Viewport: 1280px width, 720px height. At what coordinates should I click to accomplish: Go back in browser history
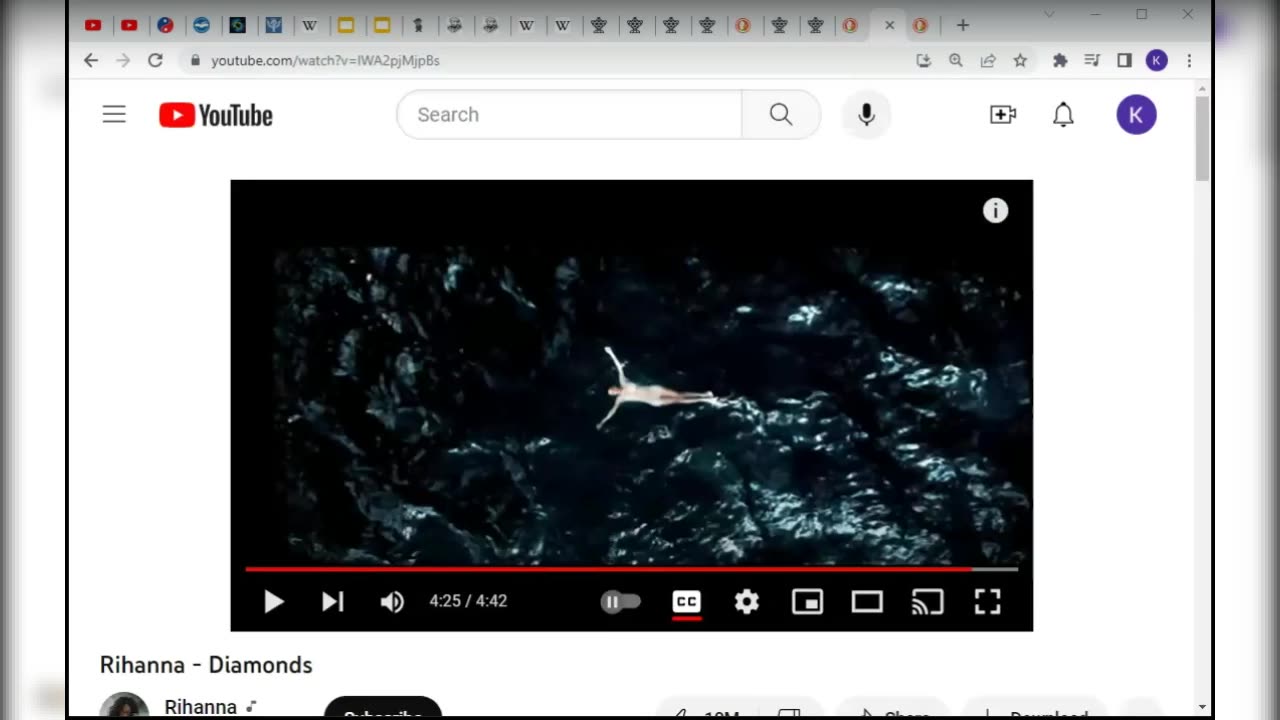coord(91,60)
